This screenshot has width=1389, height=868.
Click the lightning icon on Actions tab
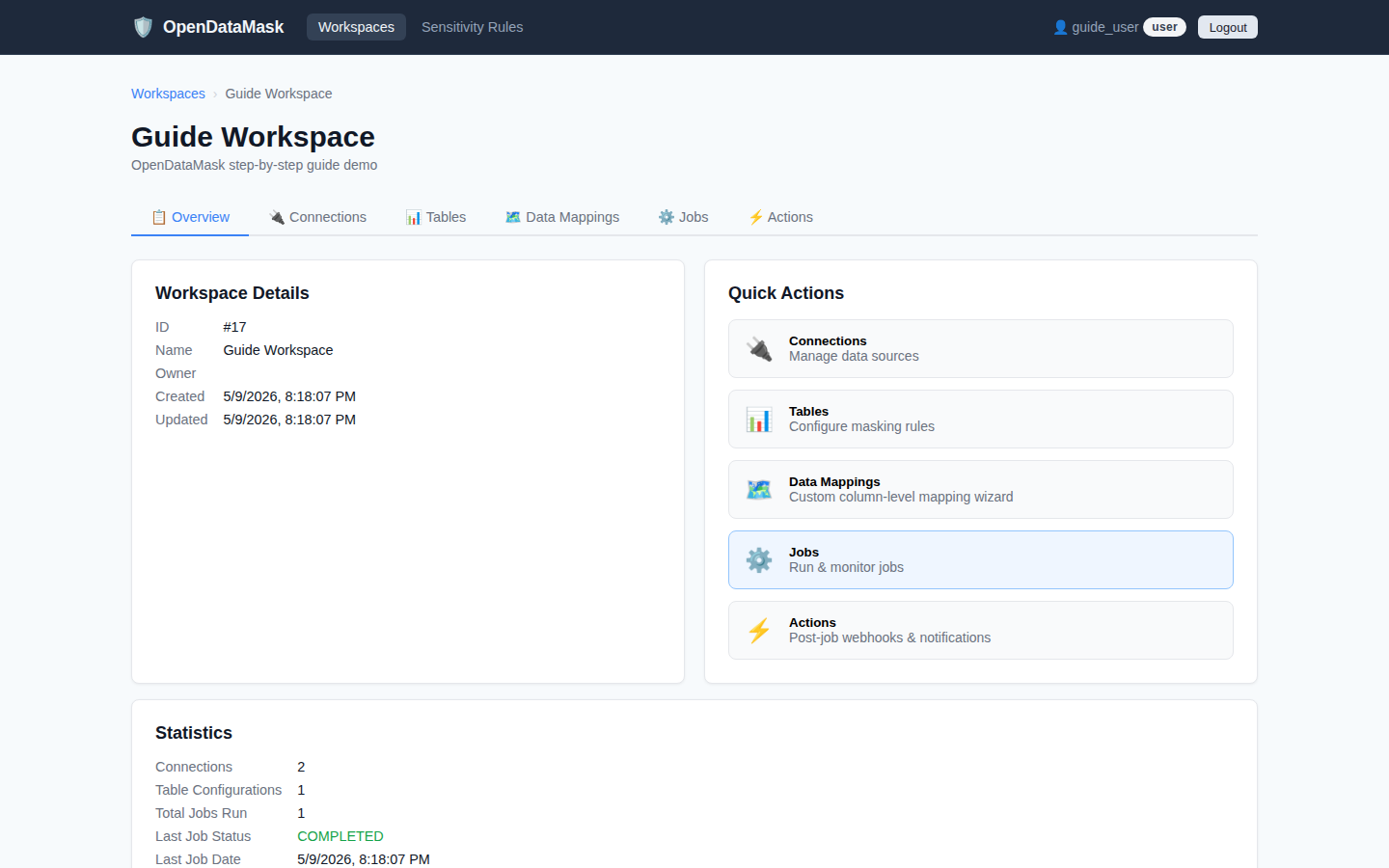(x=756, y=217)
